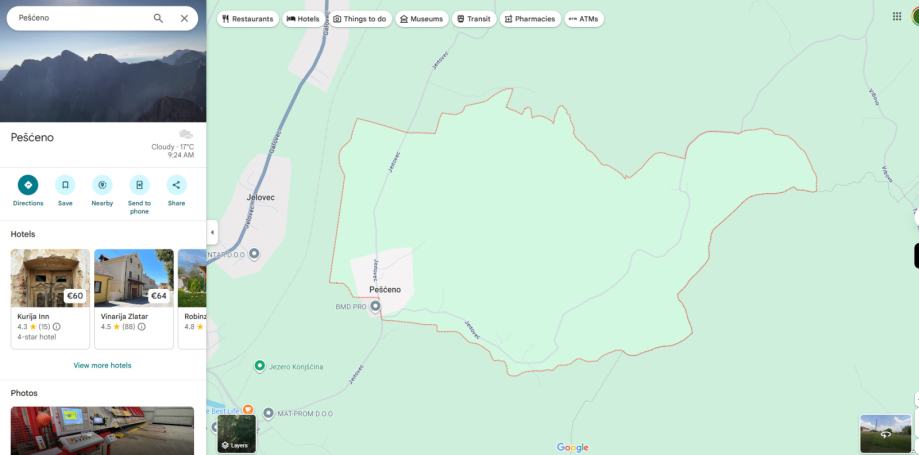919x455 pixels.
Task: Open the Street View thumbnail
Action: (886, 433)
